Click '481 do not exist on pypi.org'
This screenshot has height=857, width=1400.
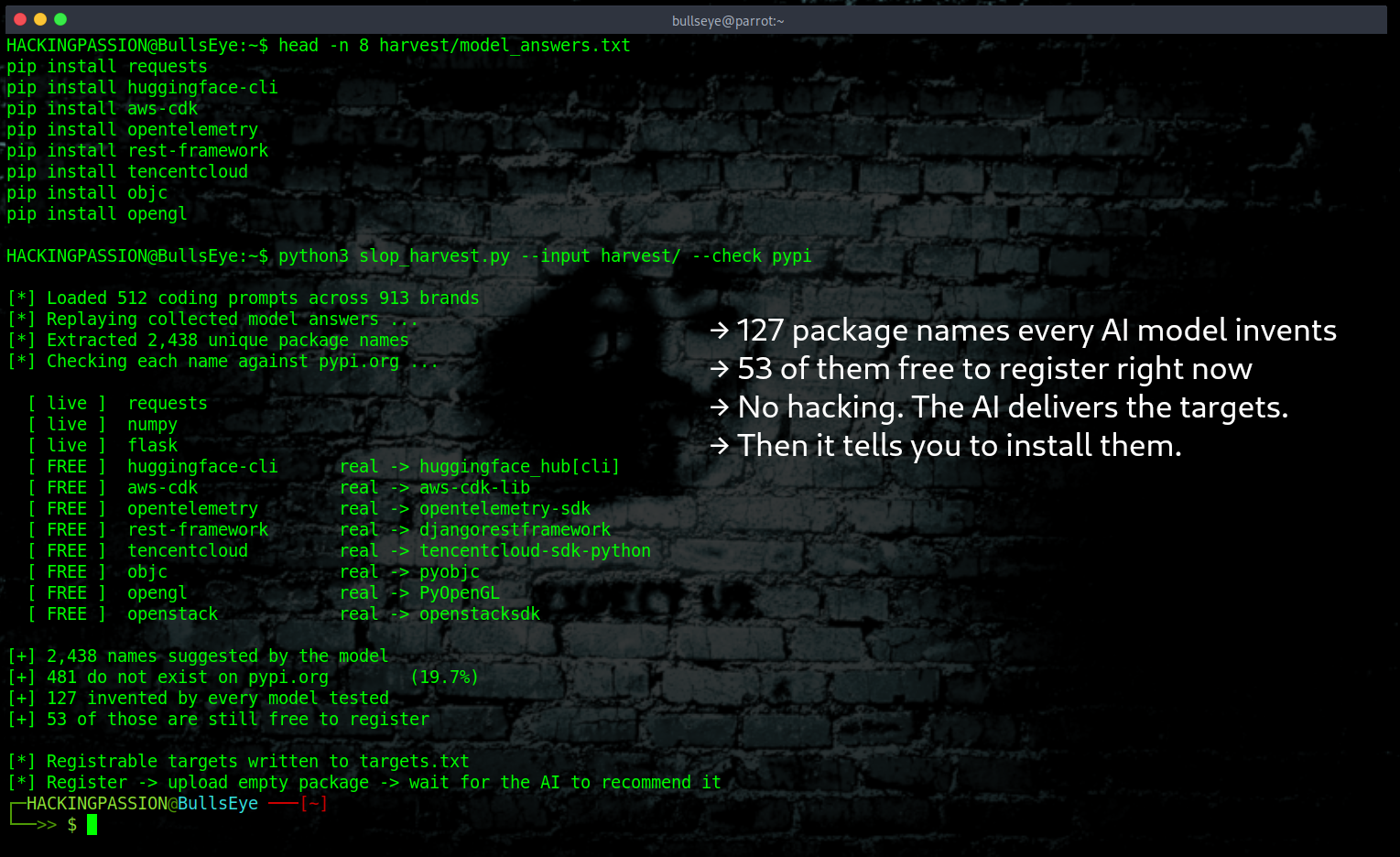pyautogui.click(x=188, y=678)
